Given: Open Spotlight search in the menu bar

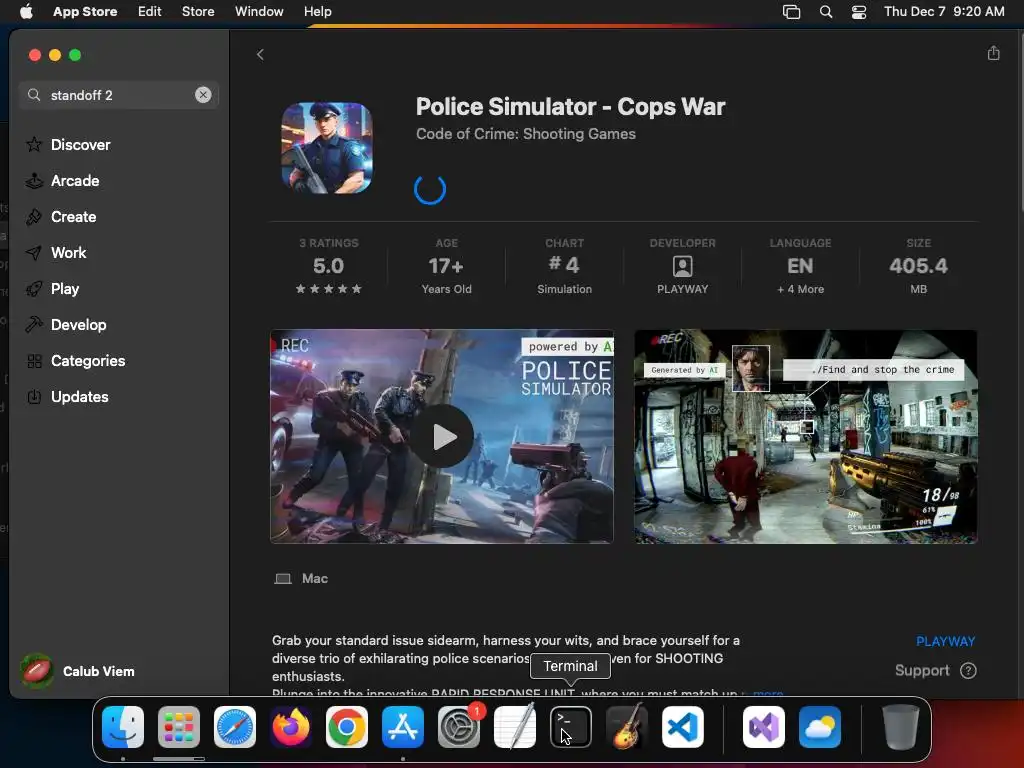Looking at the screenshot, I should click(826, 12).
